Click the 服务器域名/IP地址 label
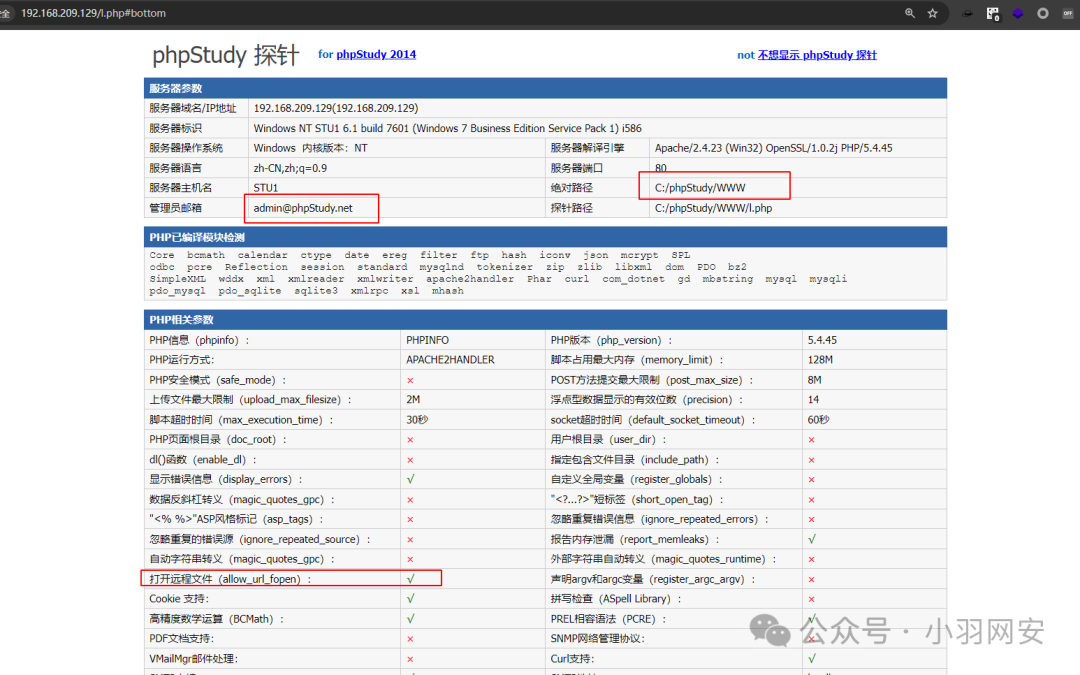Image resolution: width=1080 pixels, height=675 pixels. click(193, 108)
